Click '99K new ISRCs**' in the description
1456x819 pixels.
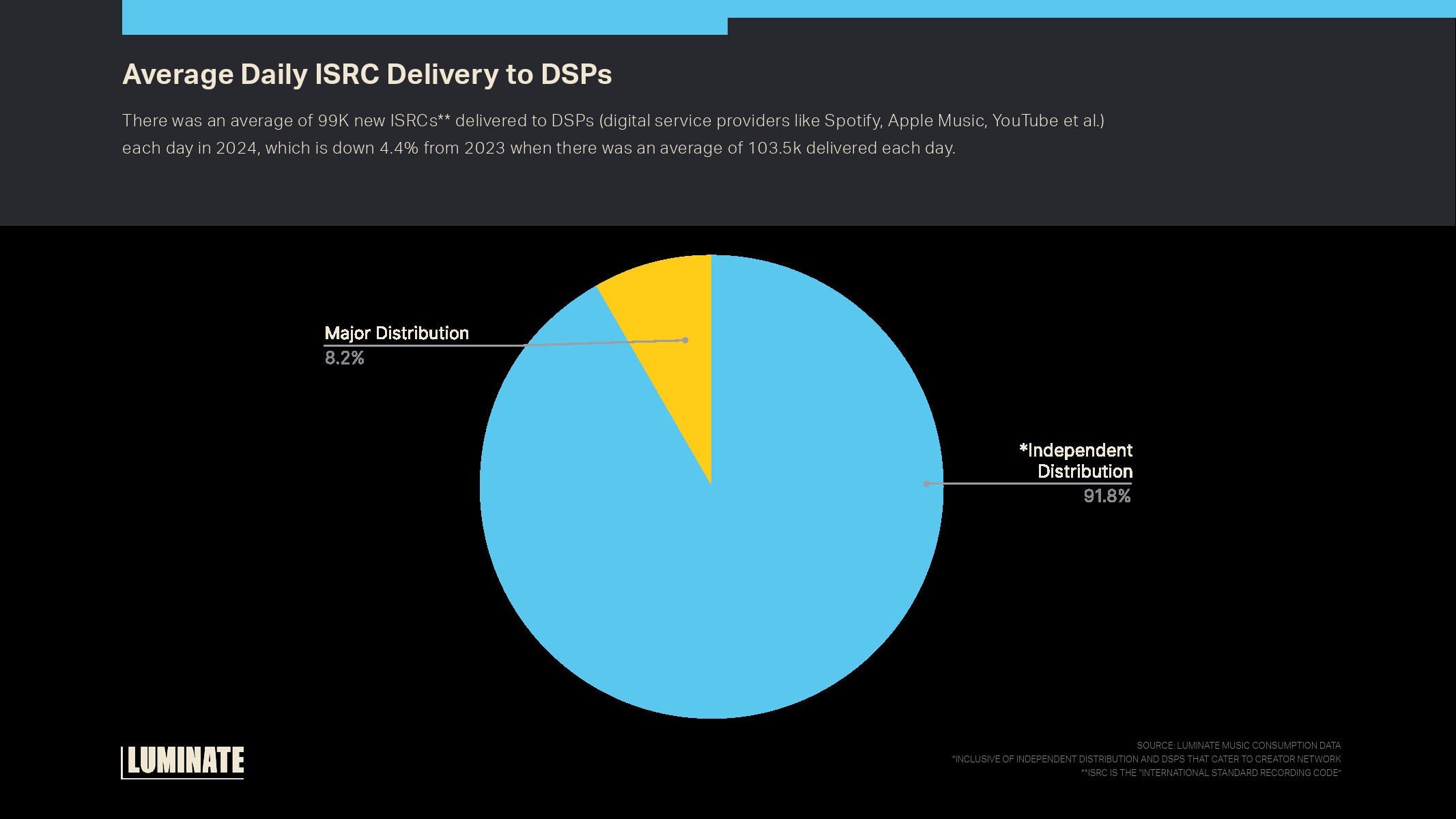pos(384,121)
